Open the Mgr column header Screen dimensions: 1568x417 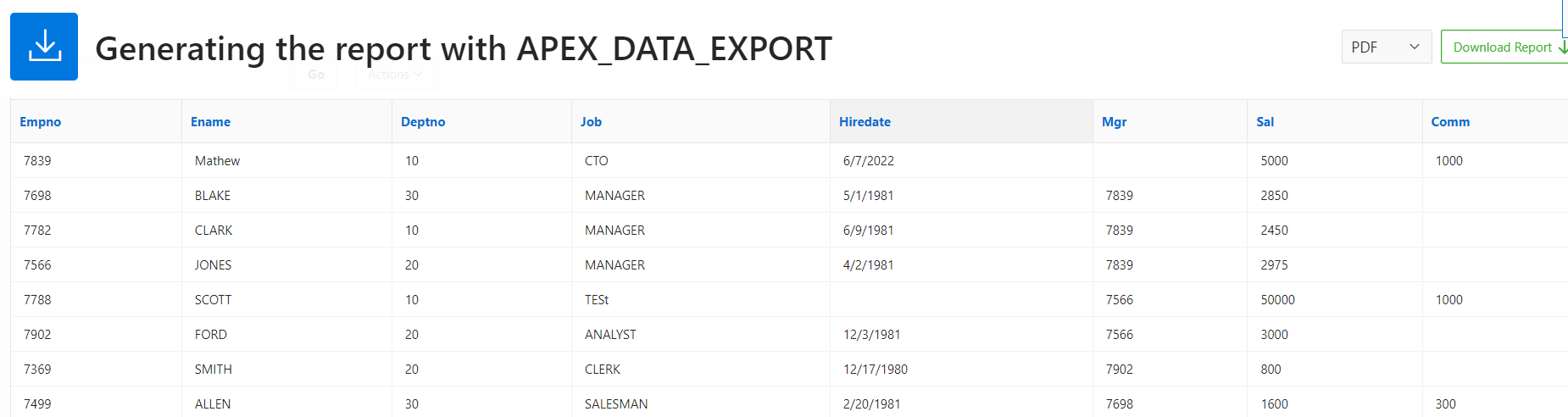coord(1114,122)
